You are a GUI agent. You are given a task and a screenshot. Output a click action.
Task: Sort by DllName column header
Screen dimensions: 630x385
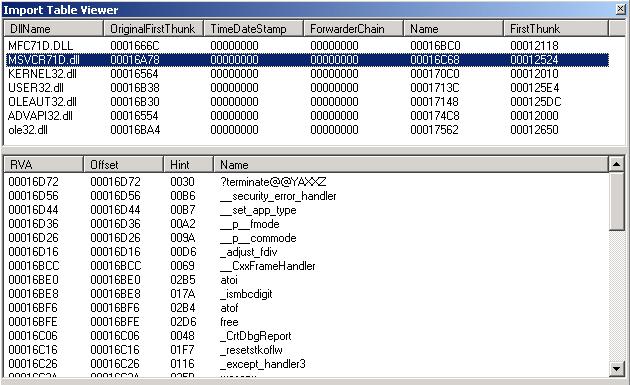click(x=53, y=29)
